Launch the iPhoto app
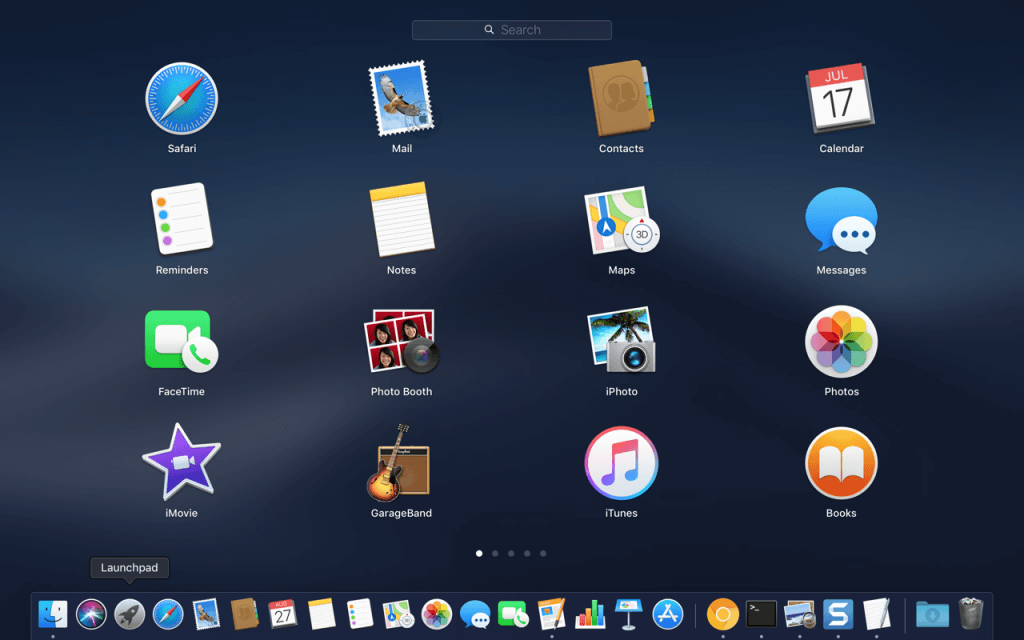Viewport: 1024px width, 640px height. pos(621,340)
